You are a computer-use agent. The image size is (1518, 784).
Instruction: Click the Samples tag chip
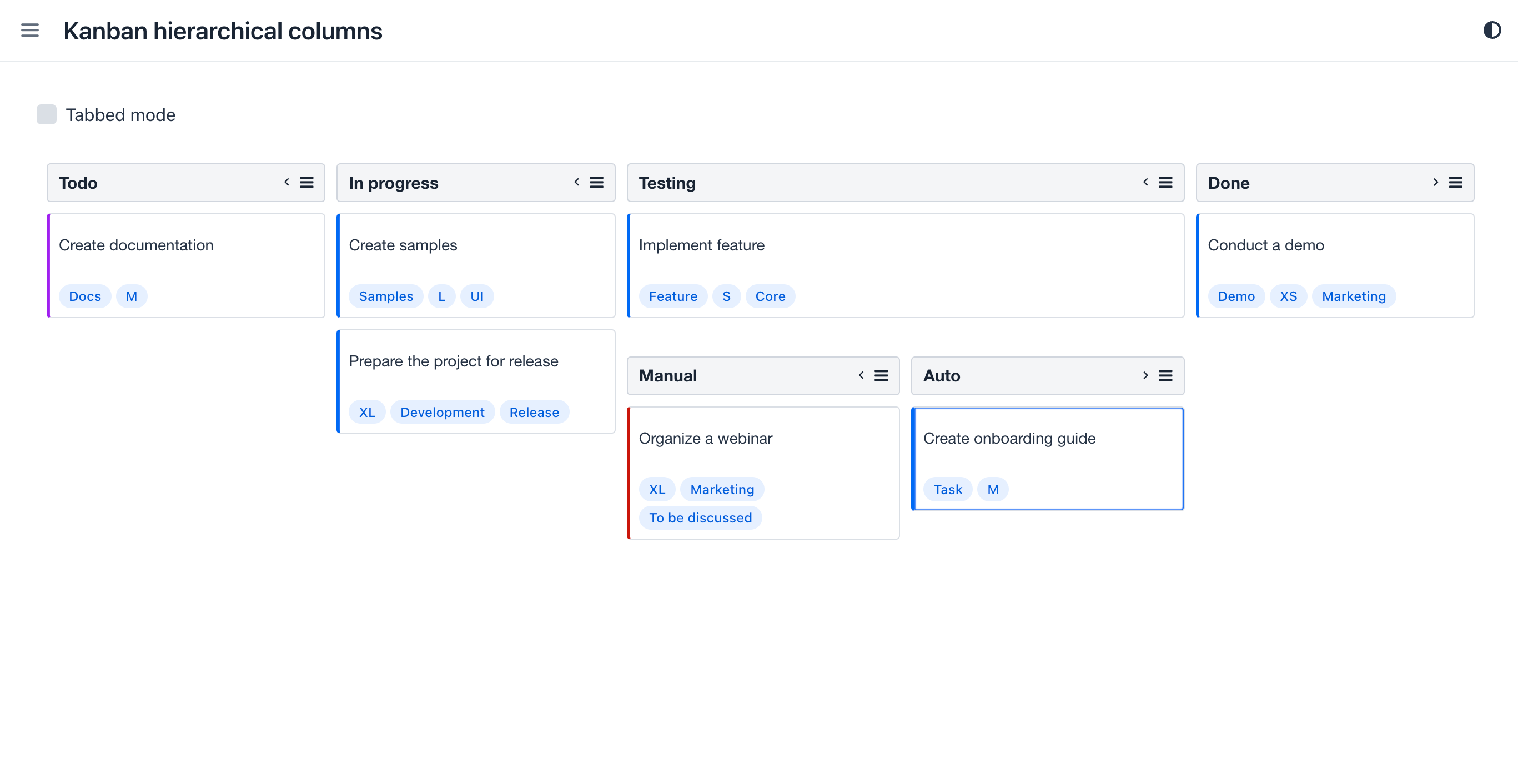[x=386, y=296]
